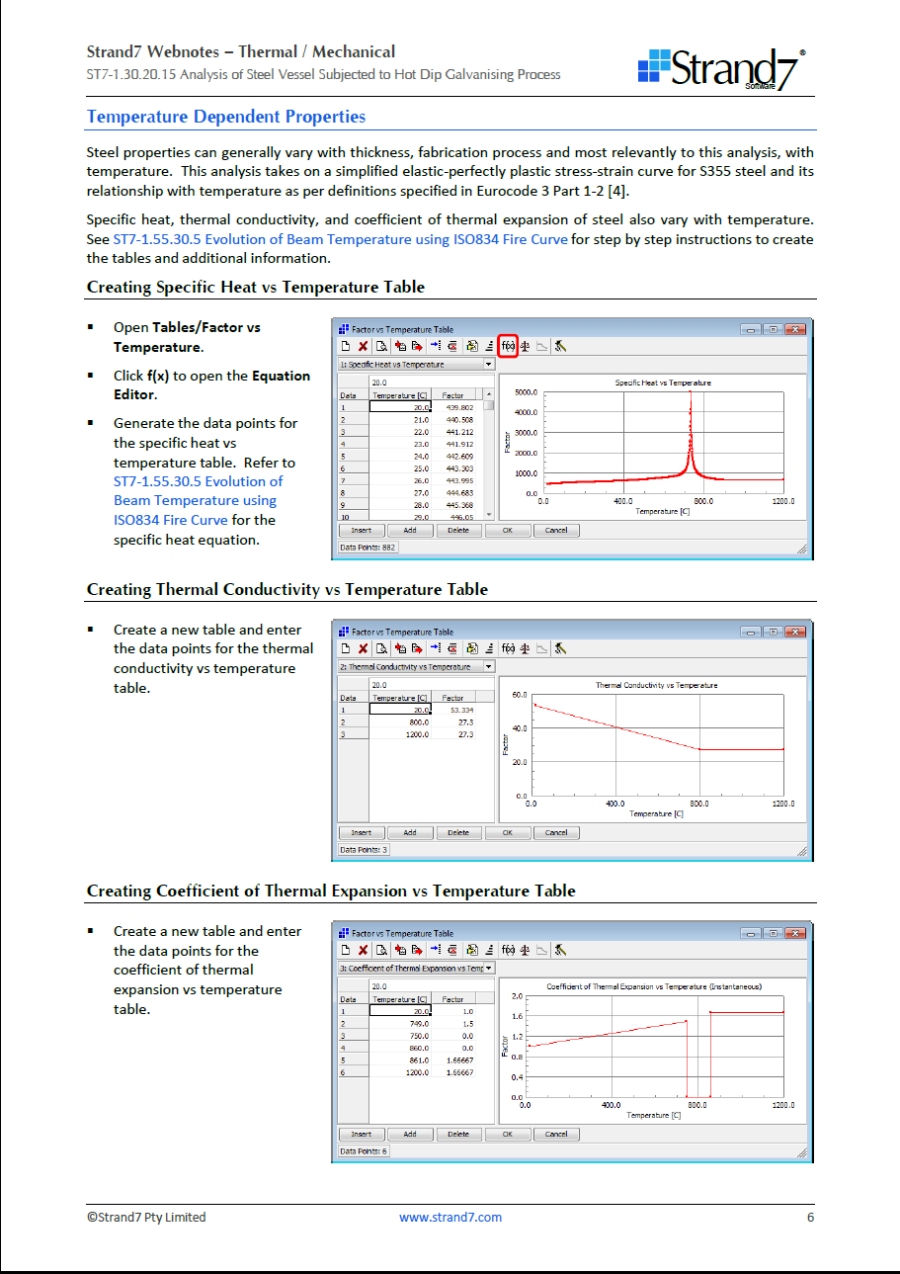Viewport: 900px width, 1274px height.
Task: Click Cancel in the Thermal Conductivity dialog
Action: 556,833
